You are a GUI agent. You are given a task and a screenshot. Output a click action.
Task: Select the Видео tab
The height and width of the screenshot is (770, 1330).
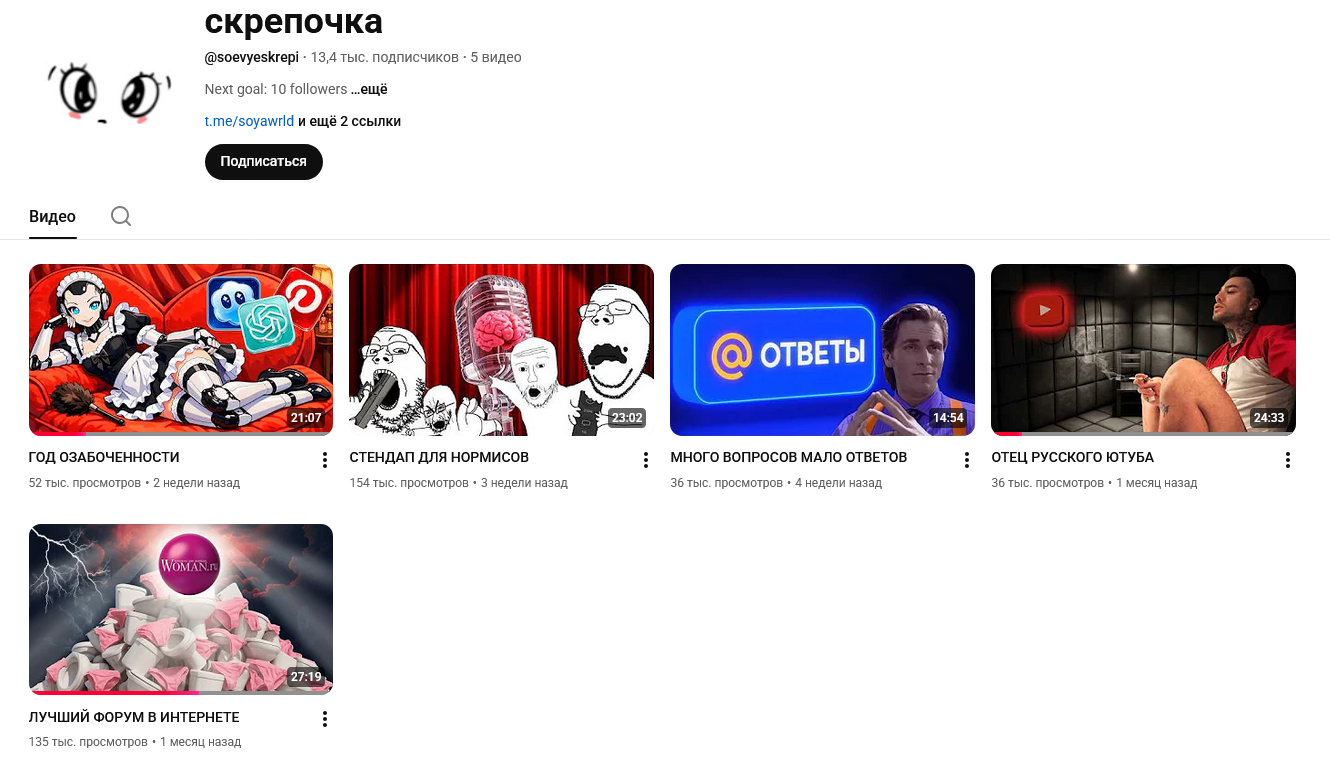pos(52,216)
